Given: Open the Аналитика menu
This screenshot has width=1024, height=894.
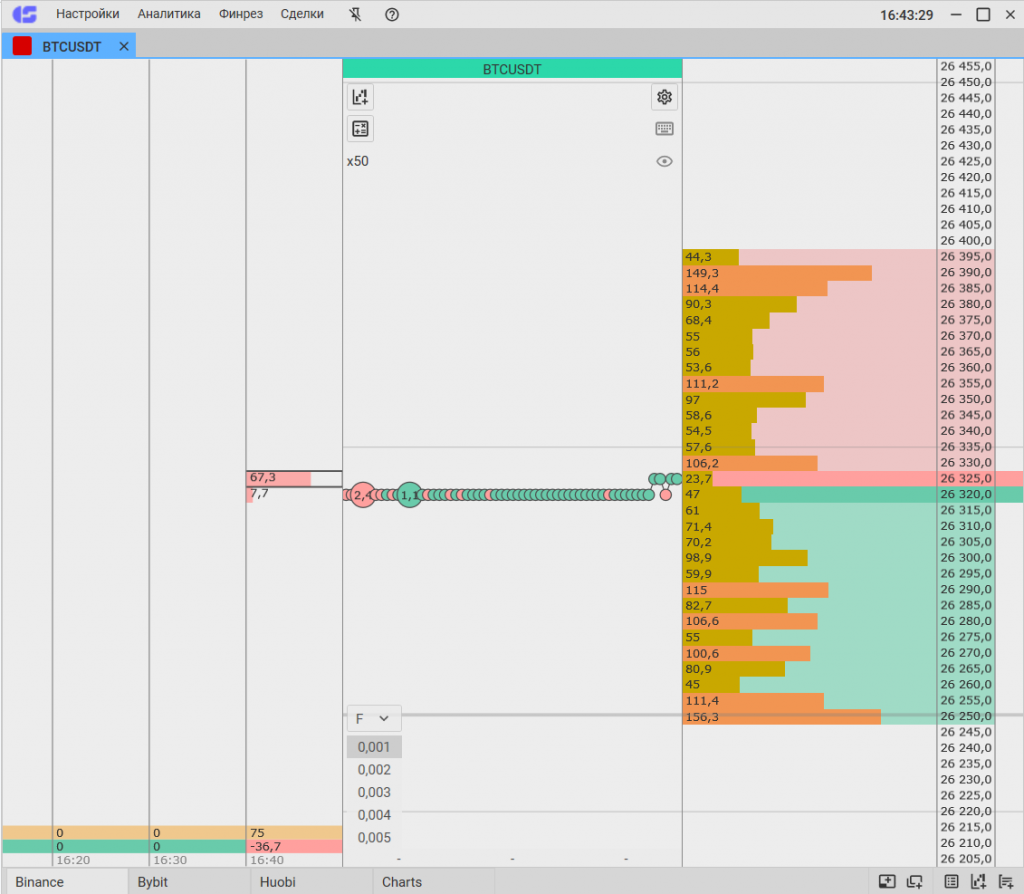Looking at the screenshot, I should point(169,14).
